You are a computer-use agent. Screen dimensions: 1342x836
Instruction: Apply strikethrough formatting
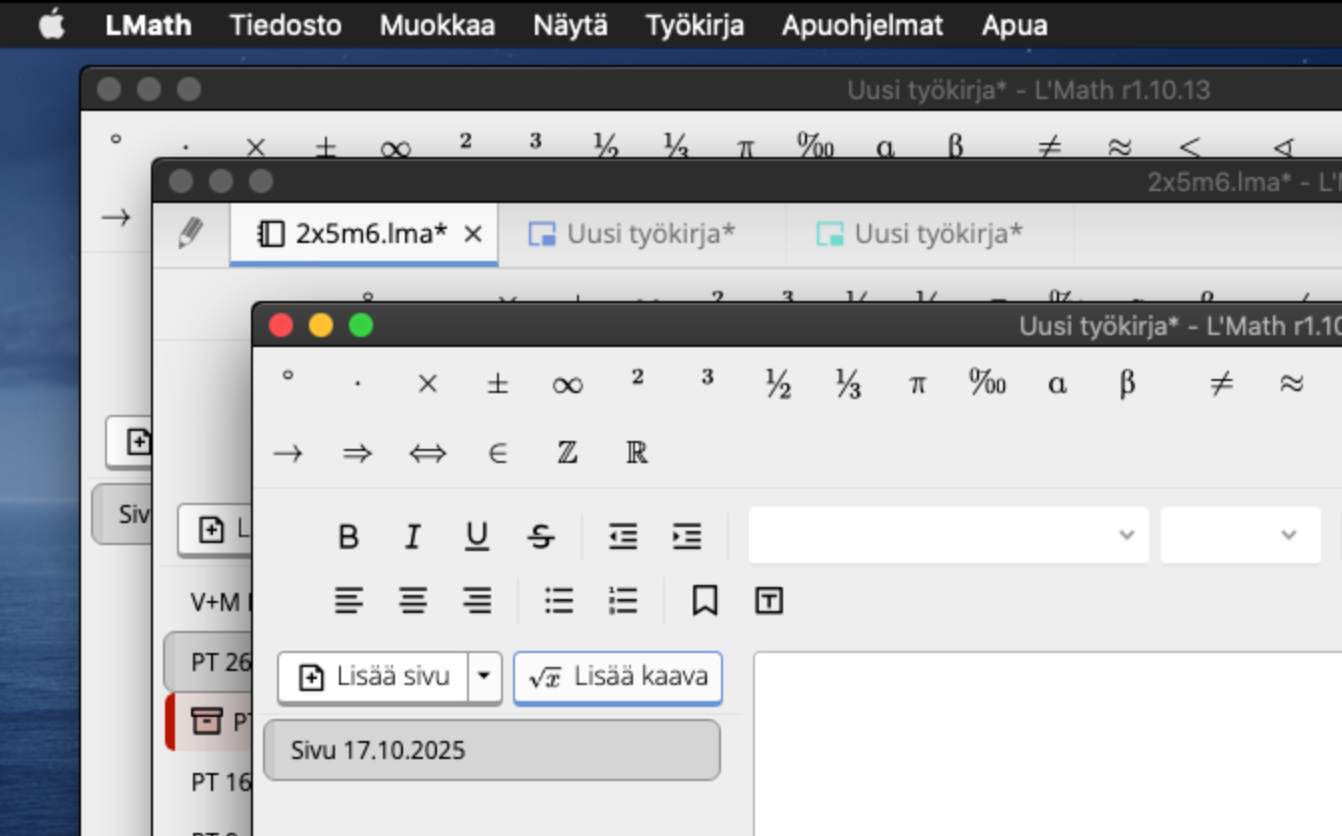(x=541, y=537)
